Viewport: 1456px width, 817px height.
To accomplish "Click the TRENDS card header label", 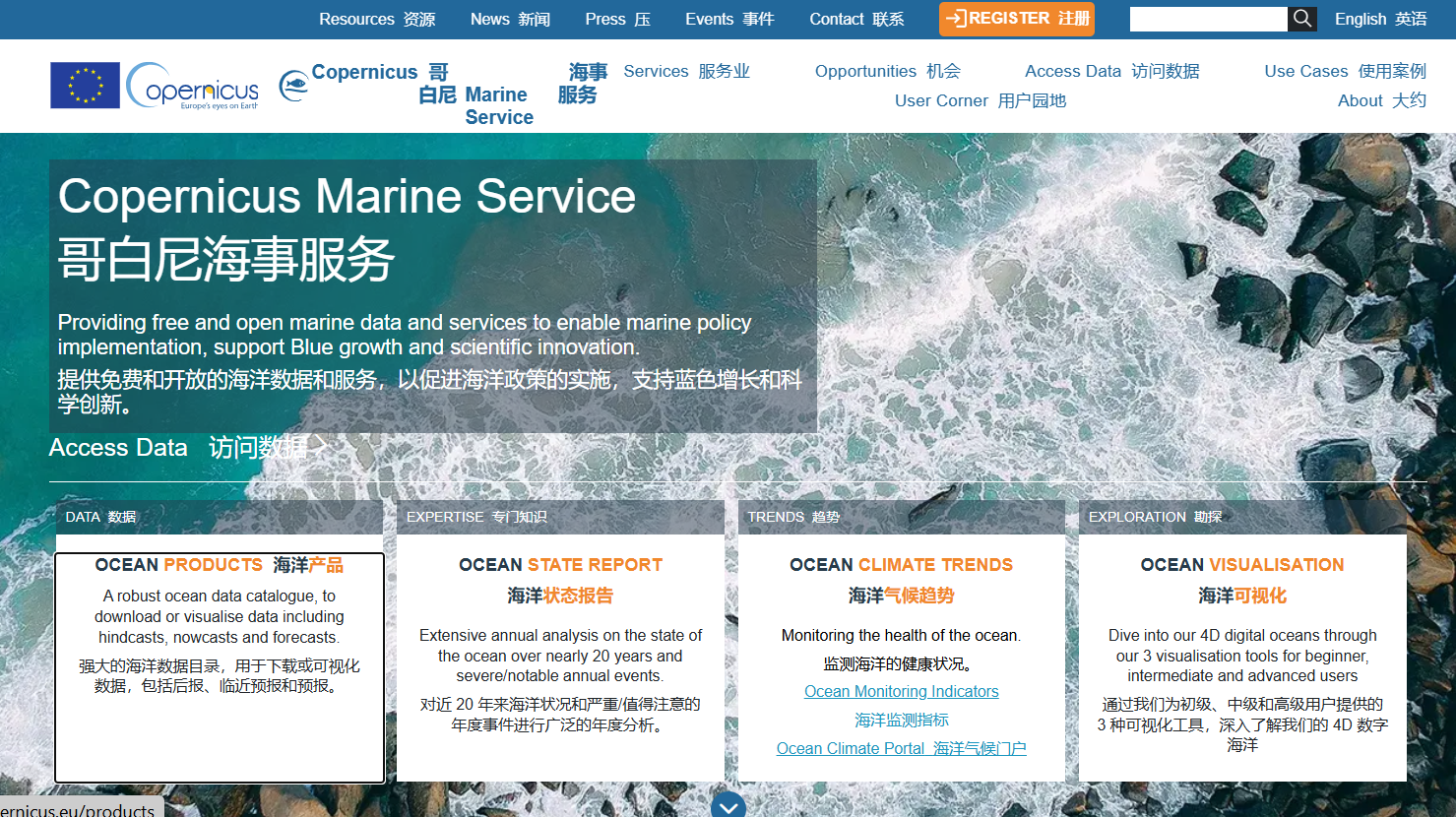I will click(x=793, y=517).
